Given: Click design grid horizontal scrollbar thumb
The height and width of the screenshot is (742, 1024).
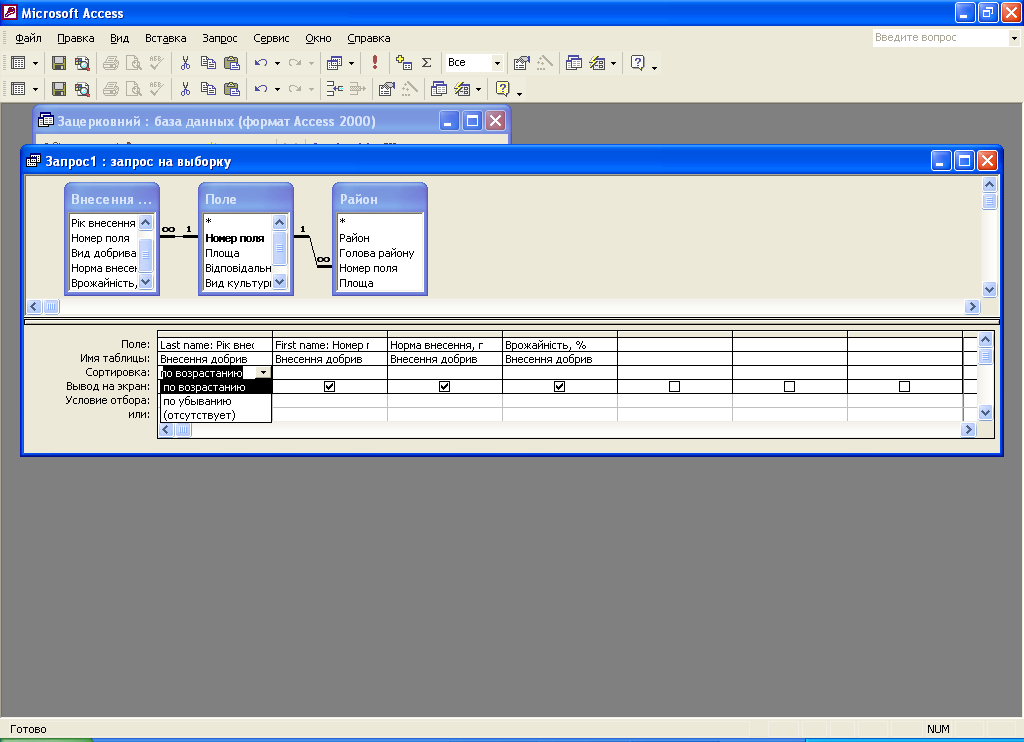Looking at the screenshot, I should tap(184, 429).
